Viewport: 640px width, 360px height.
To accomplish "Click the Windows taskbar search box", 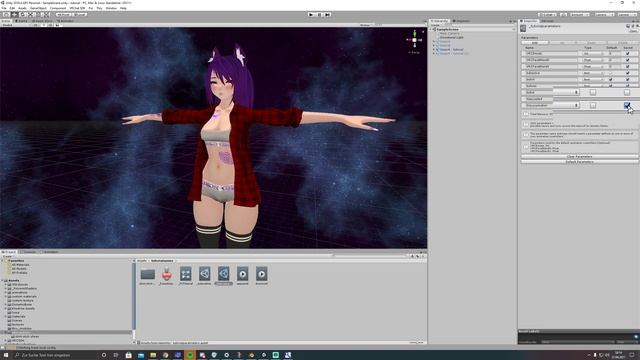I will coord(55,355).
